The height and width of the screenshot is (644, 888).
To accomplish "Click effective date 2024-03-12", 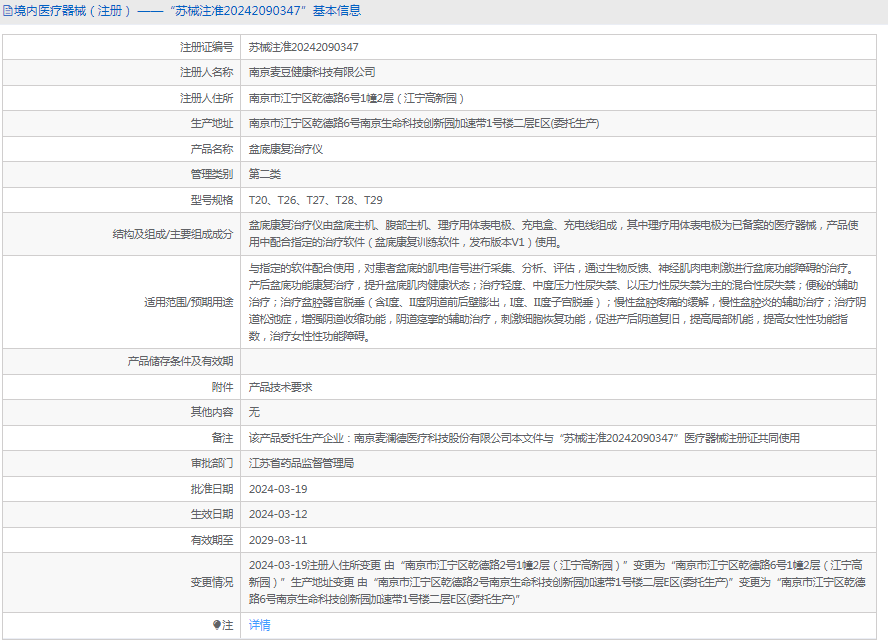I will coord(278,514).
